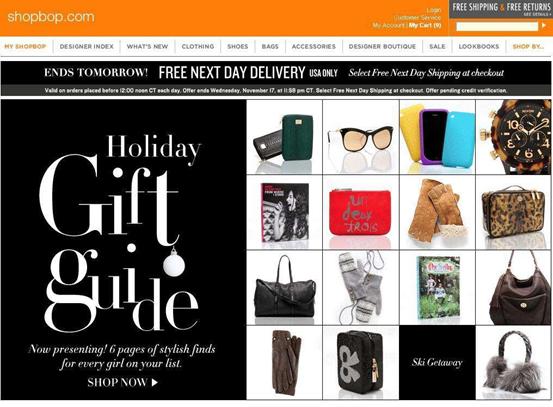The image size is (553, 407).
Task: Open the cat-eye sunglasses product thumbnail
Action: coord(361,137)
